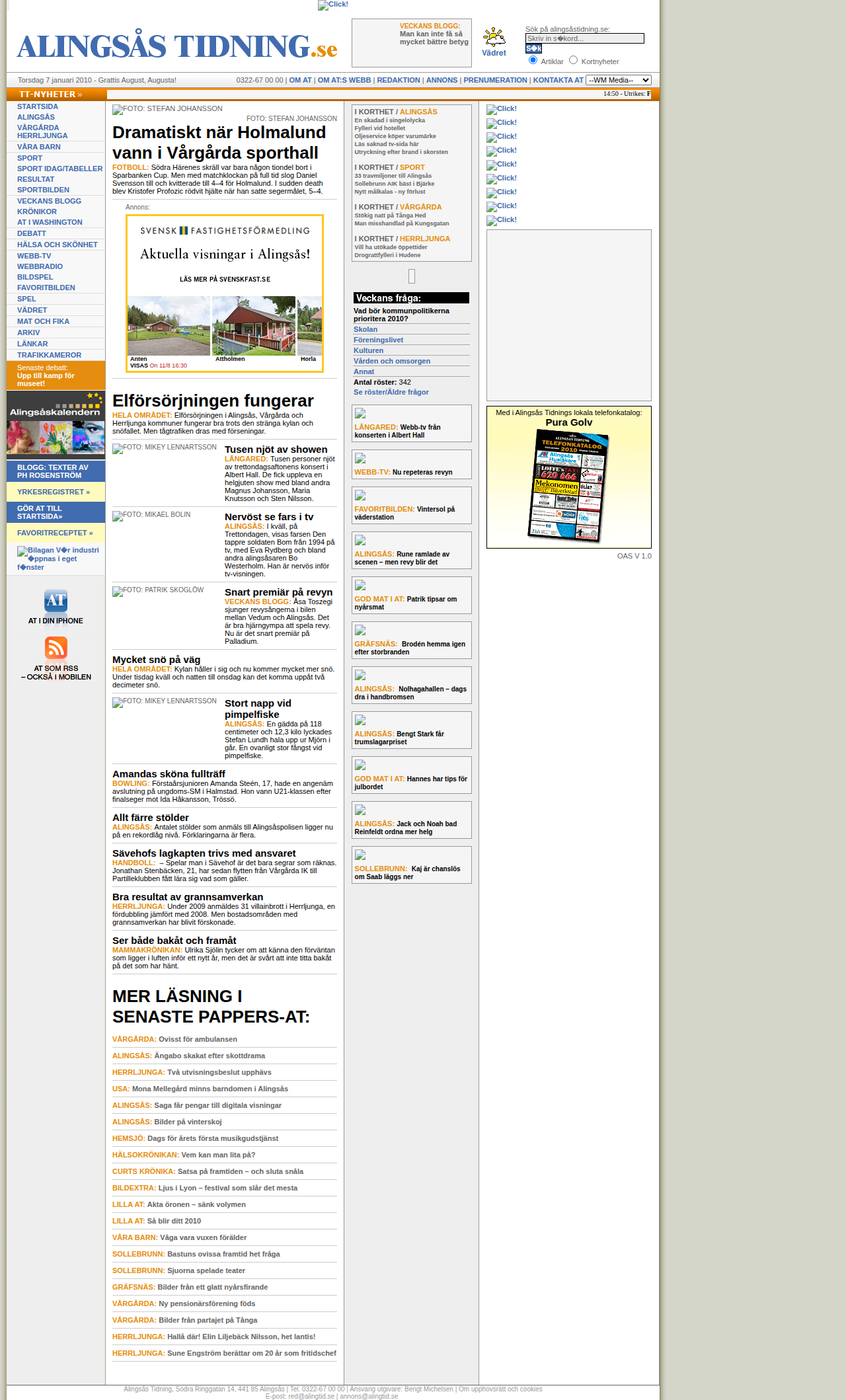The height and width of the screenshot is (1400, 846).
Task: Select the Kortnyheter radio button
Action: click(x=573, y=60)
